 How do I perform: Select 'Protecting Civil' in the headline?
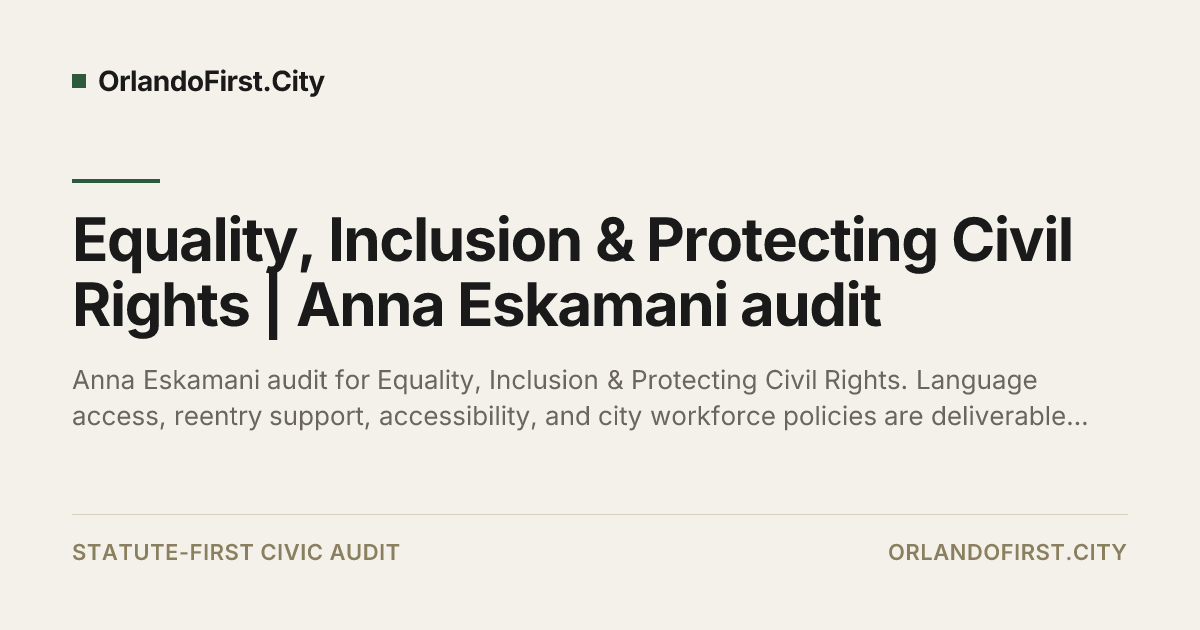coord(860,243)
